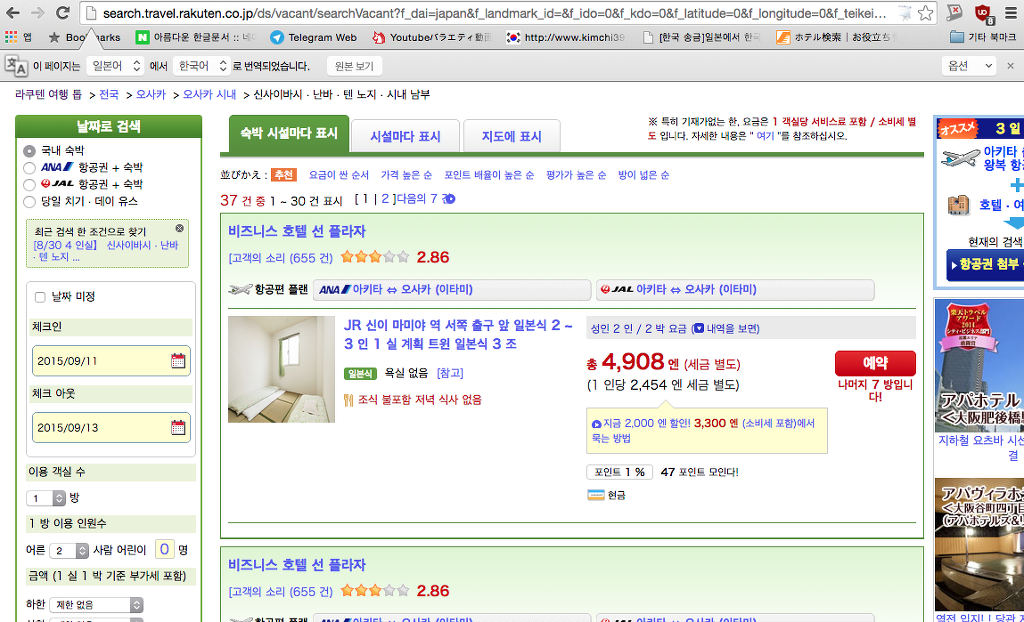The image size is (1024, 622).
Task: Sort by largest room size
Action: [x=643, y=175]
